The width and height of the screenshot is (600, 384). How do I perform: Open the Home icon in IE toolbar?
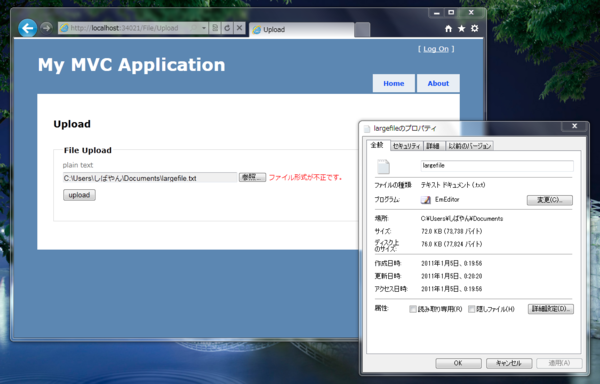(x=448, y=29)
